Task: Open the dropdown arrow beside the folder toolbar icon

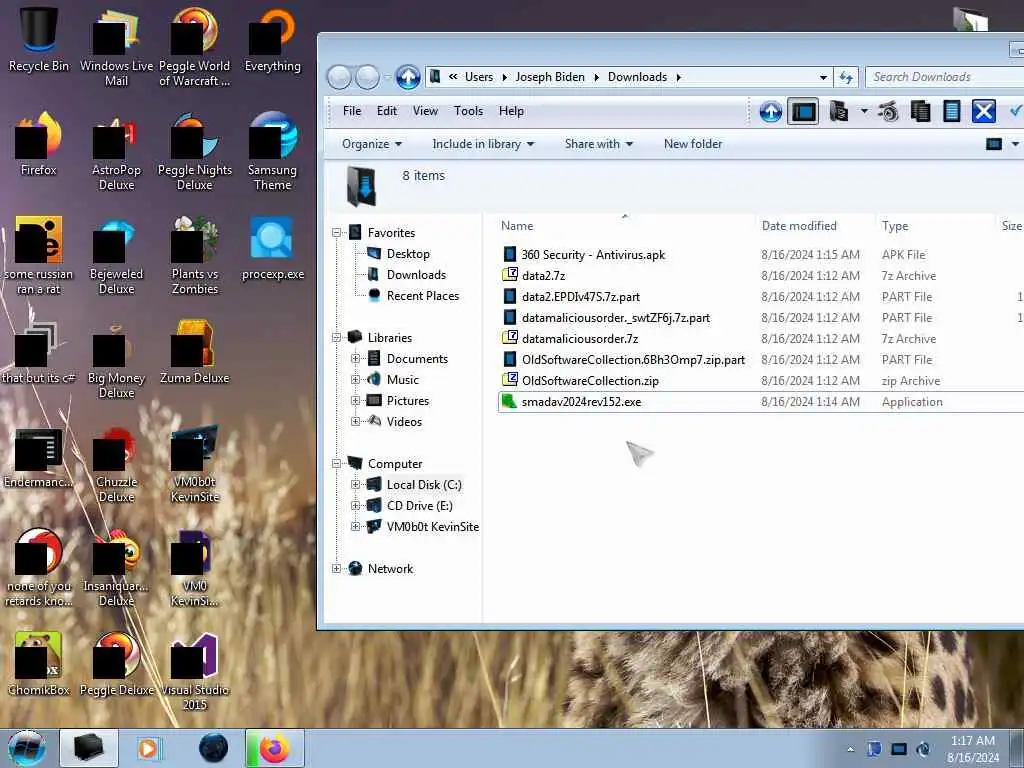Action: pos(864,112)
